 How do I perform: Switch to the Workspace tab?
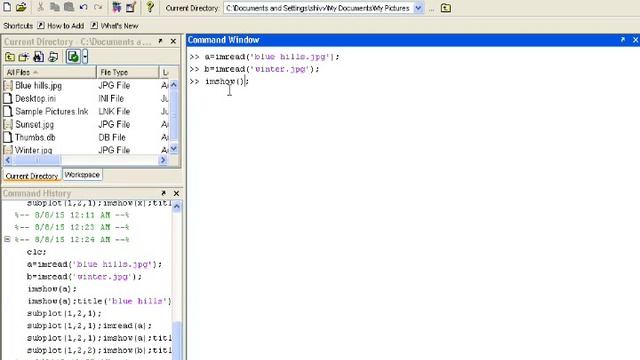click(x=82, y=175)
